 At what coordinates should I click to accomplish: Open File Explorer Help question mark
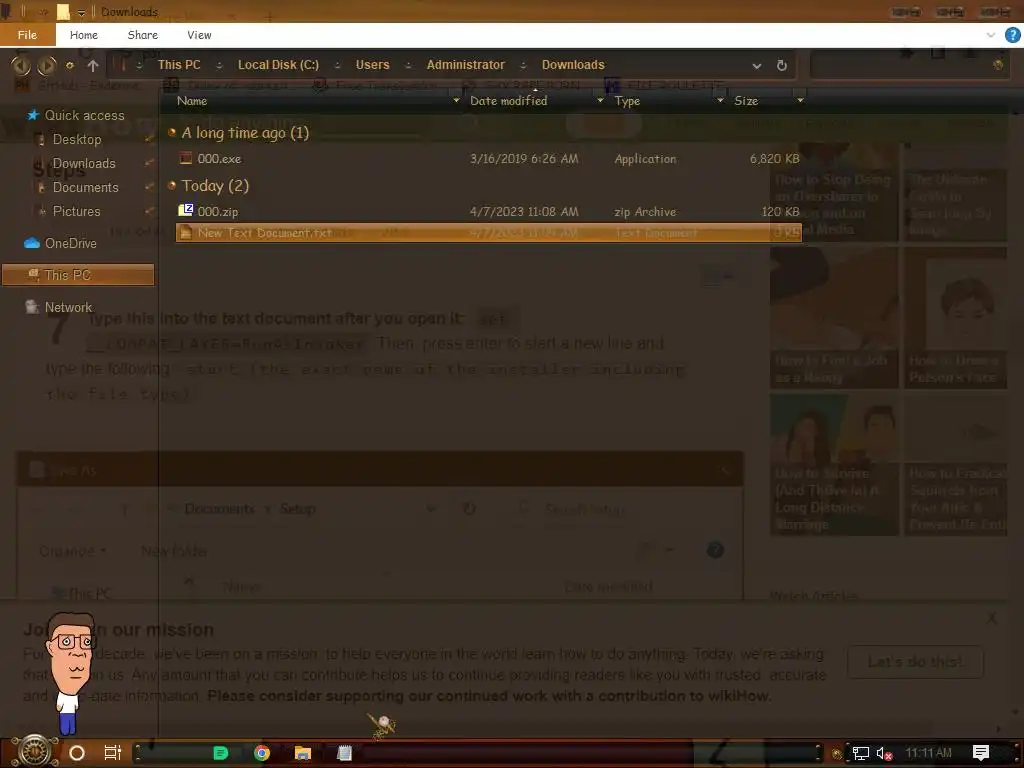point(1012,35)
